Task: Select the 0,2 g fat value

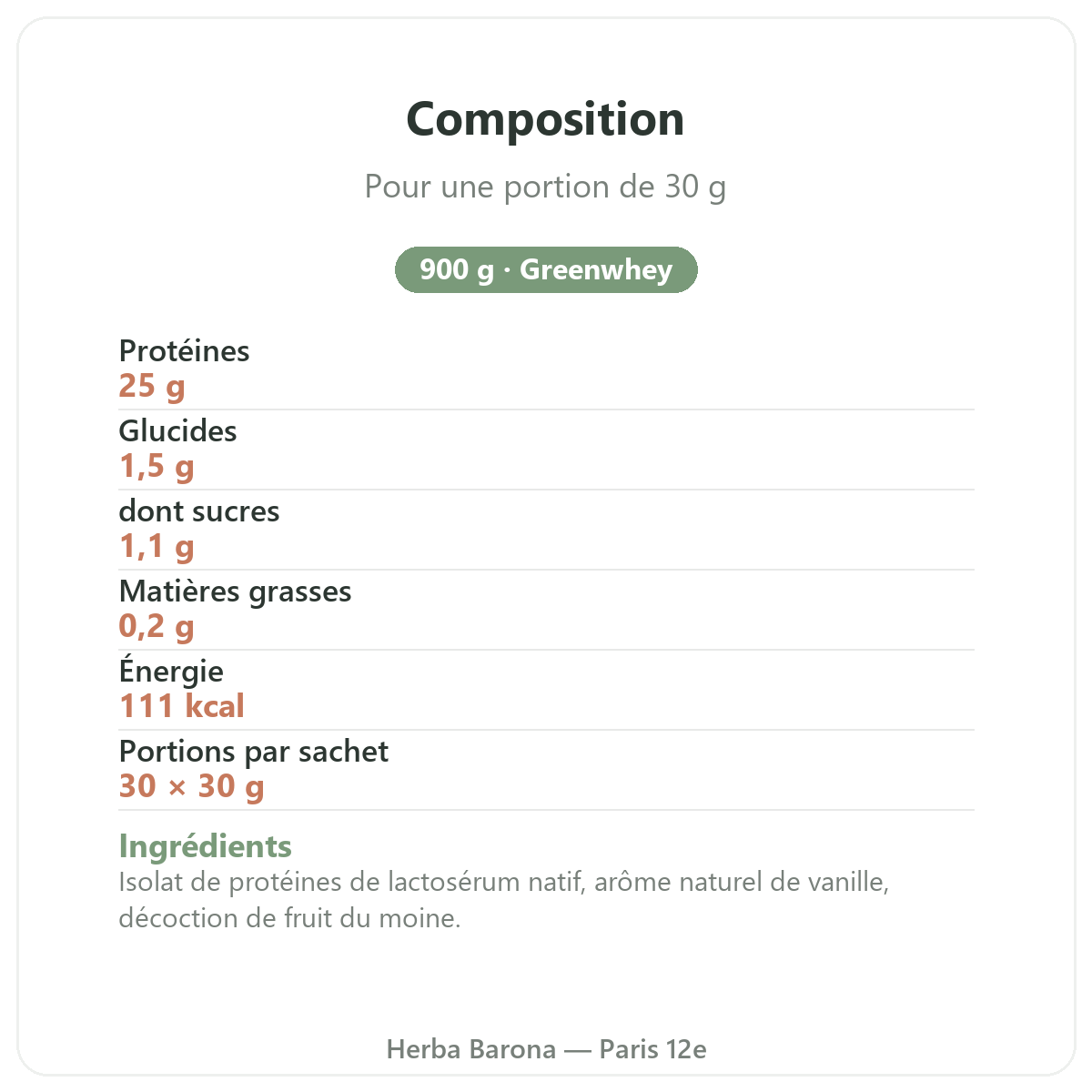Action: pyautogui.click(x=157, y=626)
